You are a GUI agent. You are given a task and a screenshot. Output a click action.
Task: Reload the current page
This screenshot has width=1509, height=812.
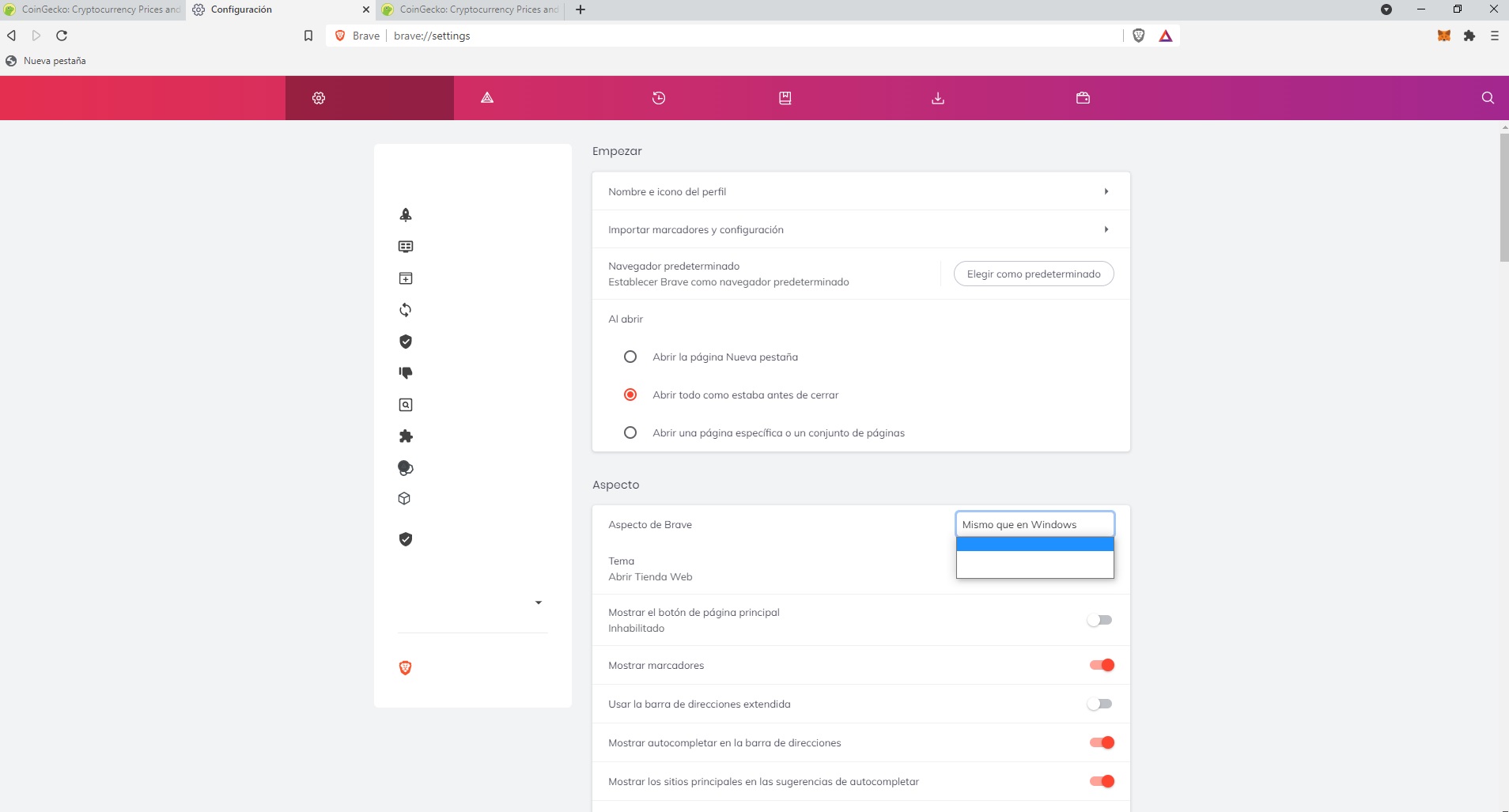[62, 36]
